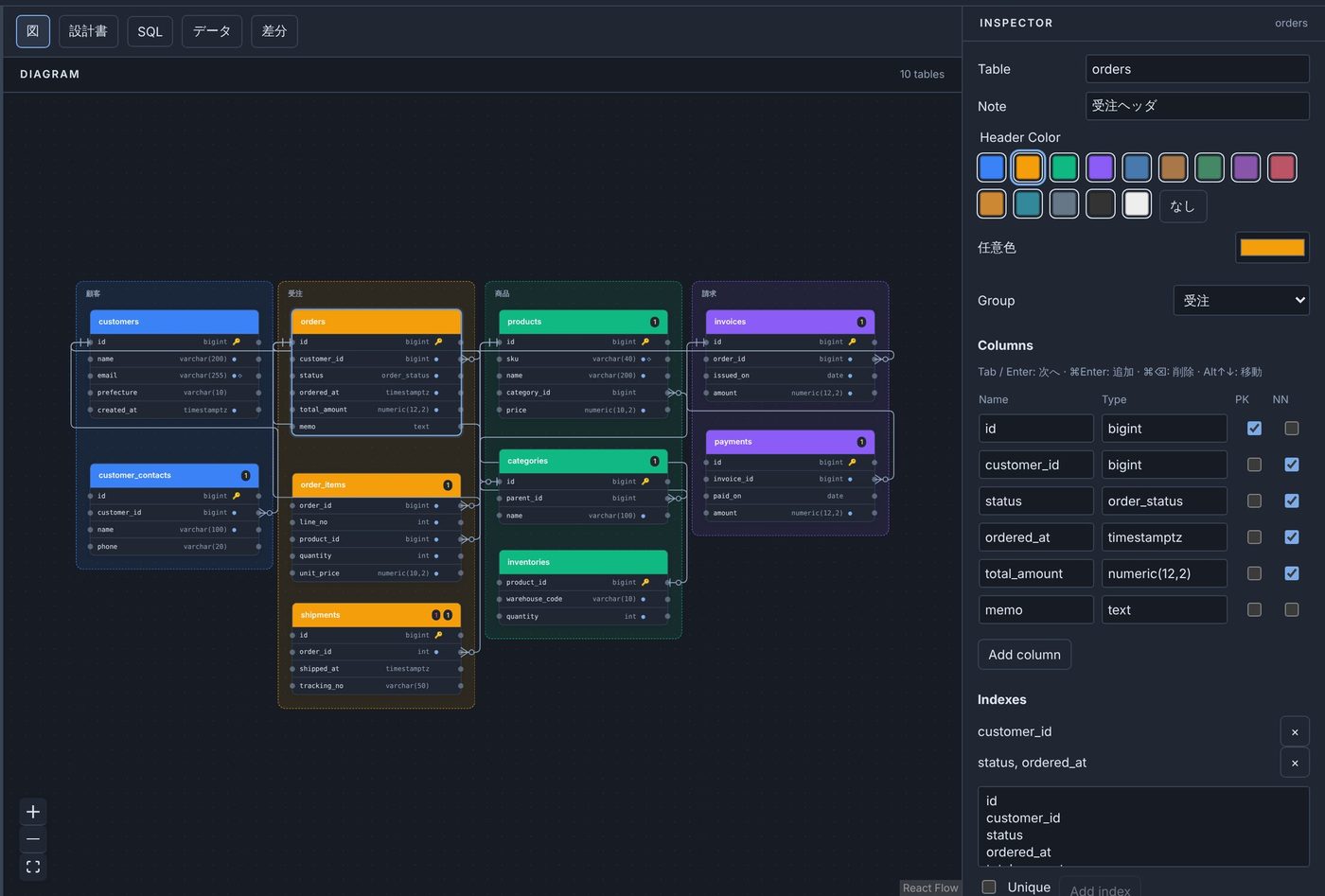This screenshot has height=896, width=1325.
Task: Zoom out the diagram with the minus button
Action: pos(33,839)
